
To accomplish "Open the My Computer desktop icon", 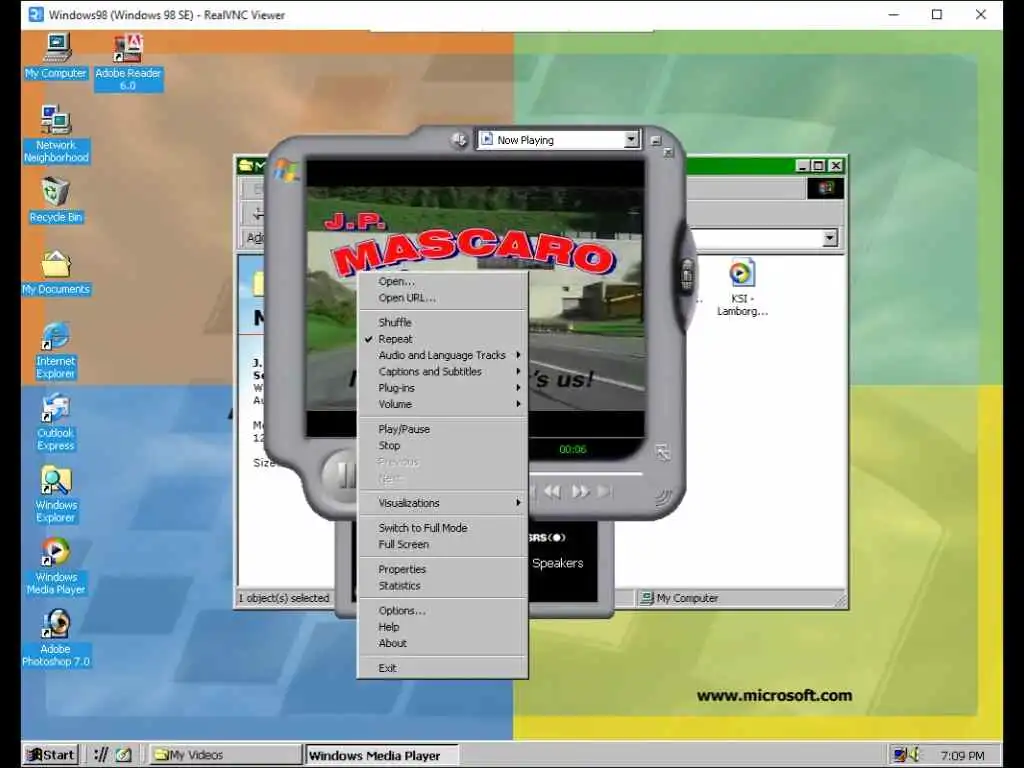I will pyautogui.click(x=56, y=56).
